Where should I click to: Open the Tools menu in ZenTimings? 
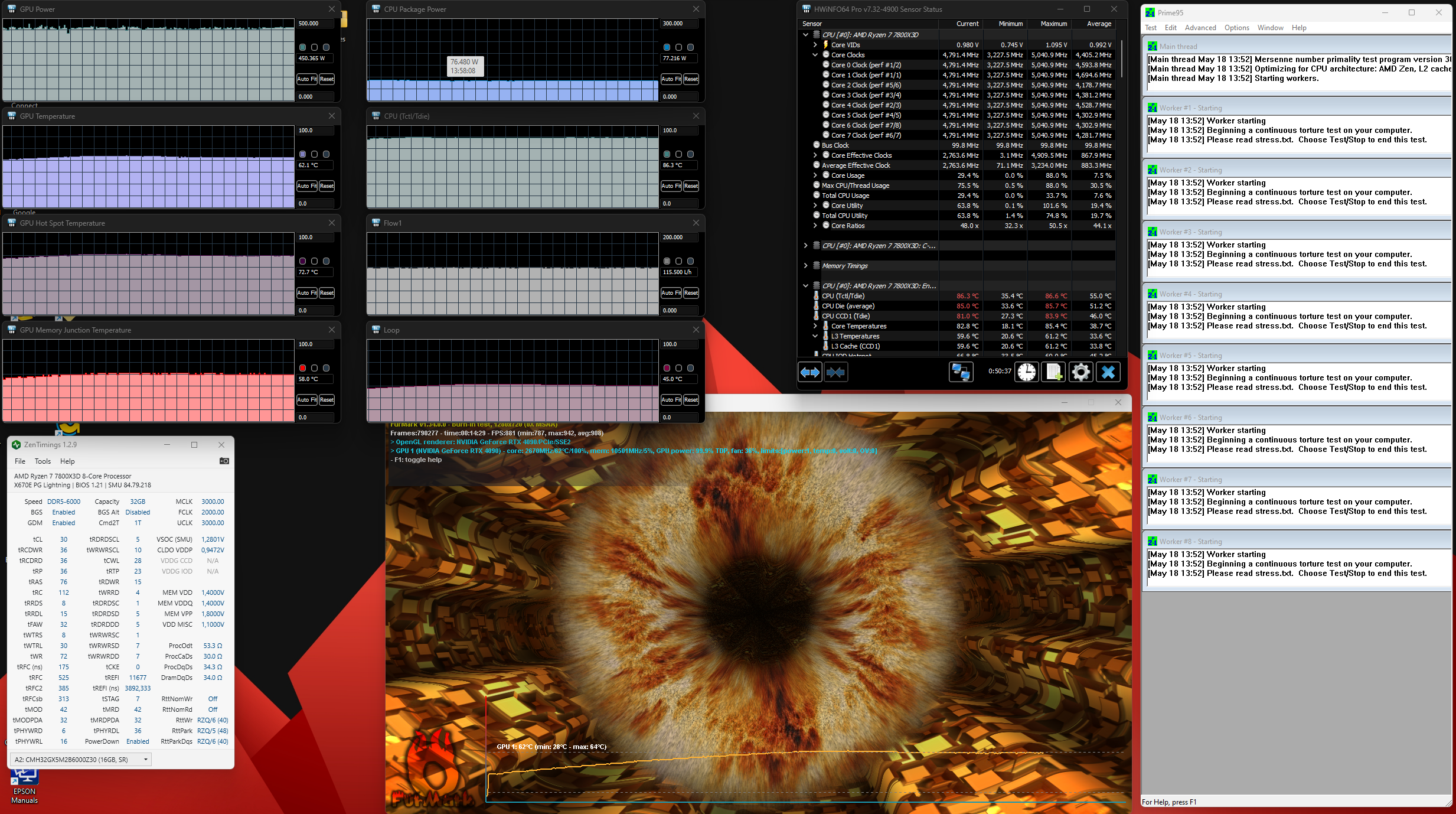[43, 461]
